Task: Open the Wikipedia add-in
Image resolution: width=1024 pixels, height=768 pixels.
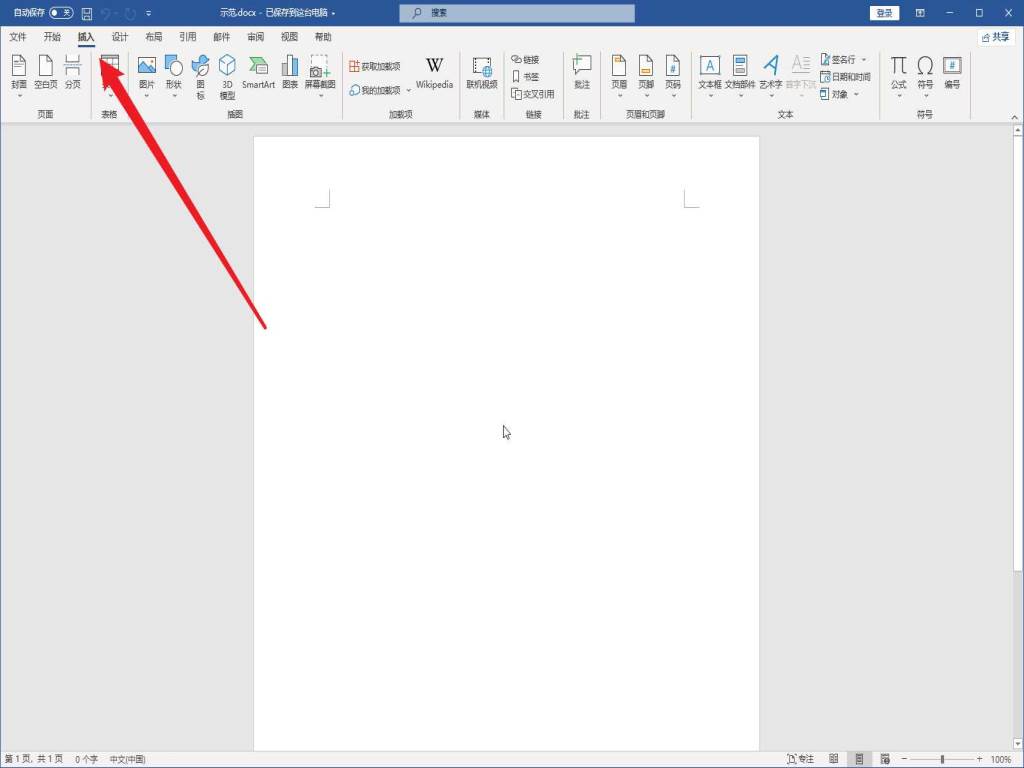Action: (434, 72)
